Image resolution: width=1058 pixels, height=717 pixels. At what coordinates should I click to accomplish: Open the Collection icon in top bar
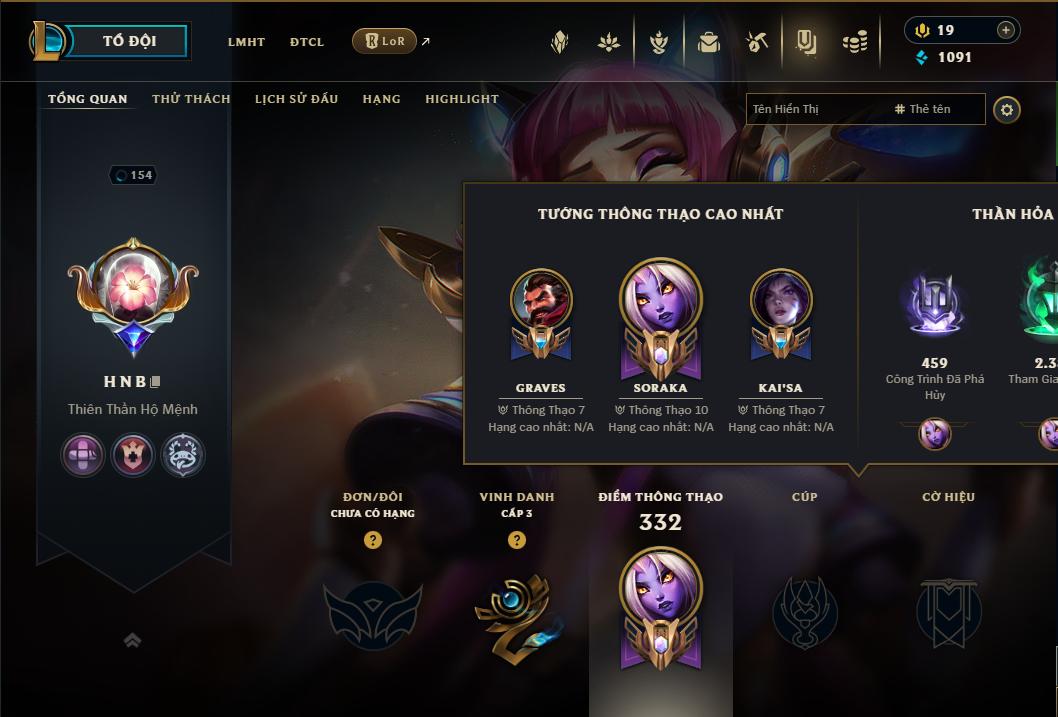click(x=559, y=42)
